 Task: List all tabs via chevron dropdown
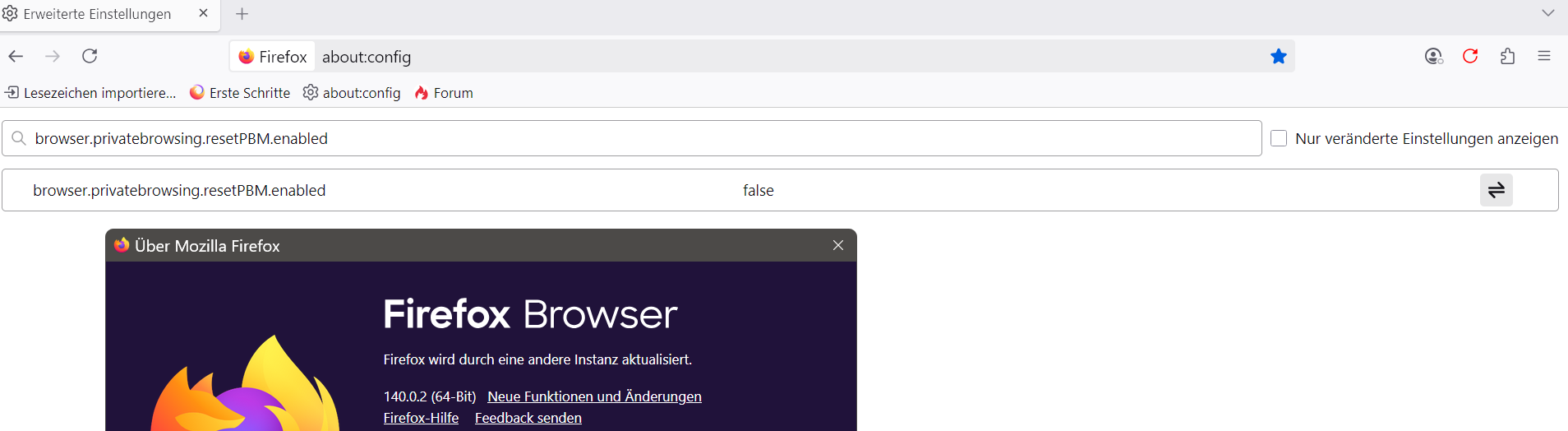(x=1548, y=13)
